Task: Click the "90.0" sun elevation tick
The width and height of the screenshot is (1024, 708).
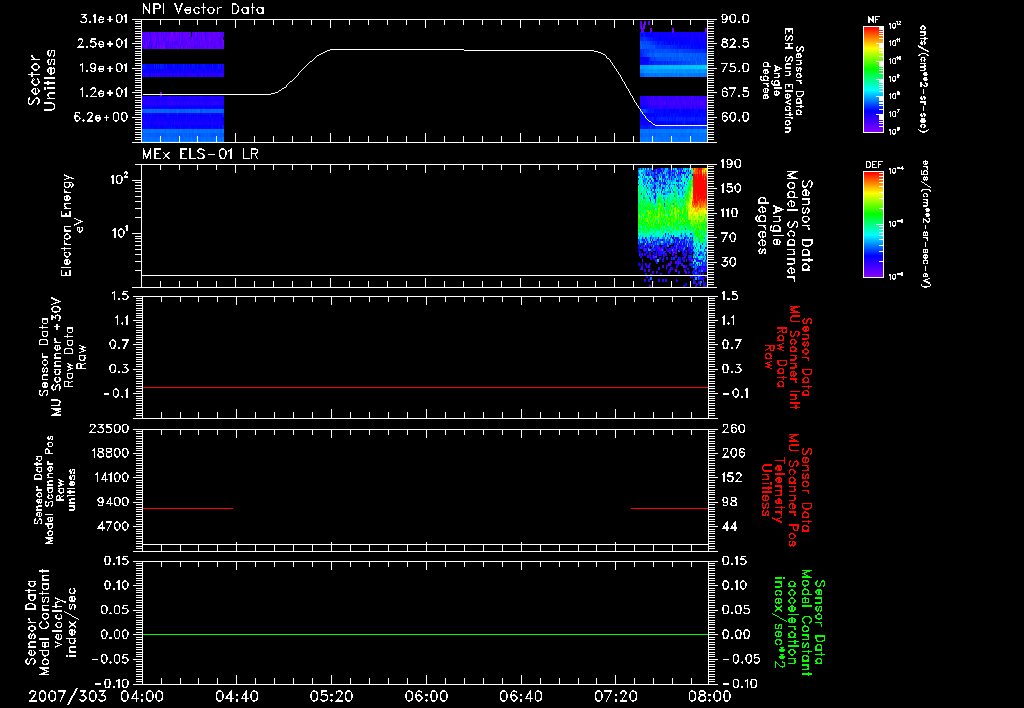Action: point(735,19)
